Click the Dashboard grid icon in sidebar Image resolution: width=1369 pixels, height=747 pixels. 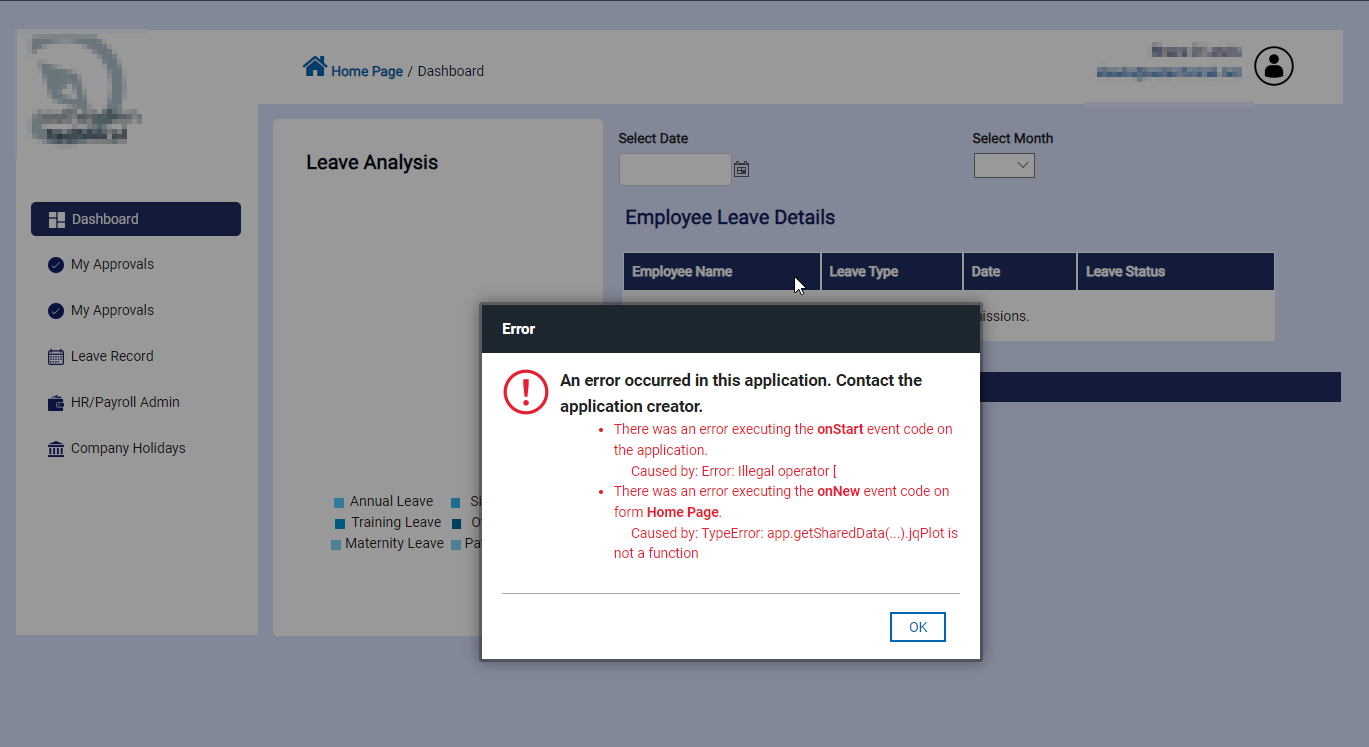click(57, 220)
